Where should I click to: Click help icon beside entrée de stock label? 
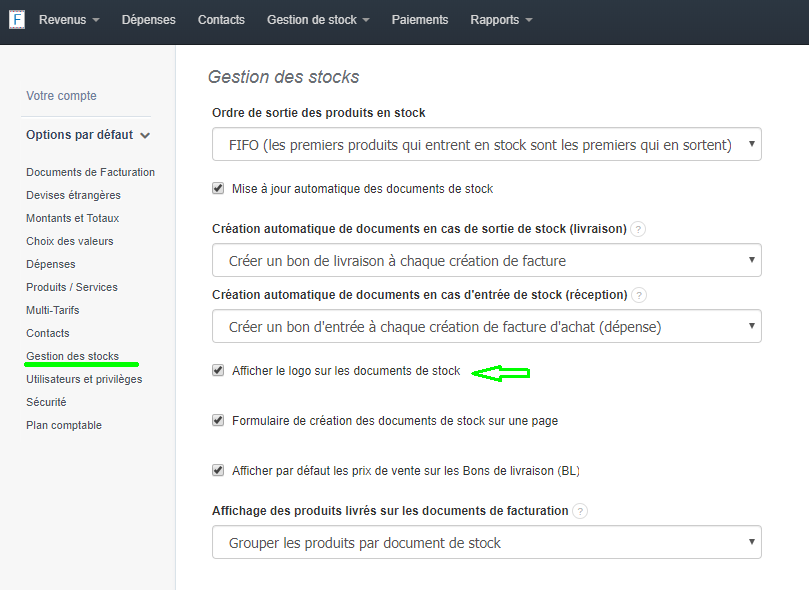coord(639,295)
